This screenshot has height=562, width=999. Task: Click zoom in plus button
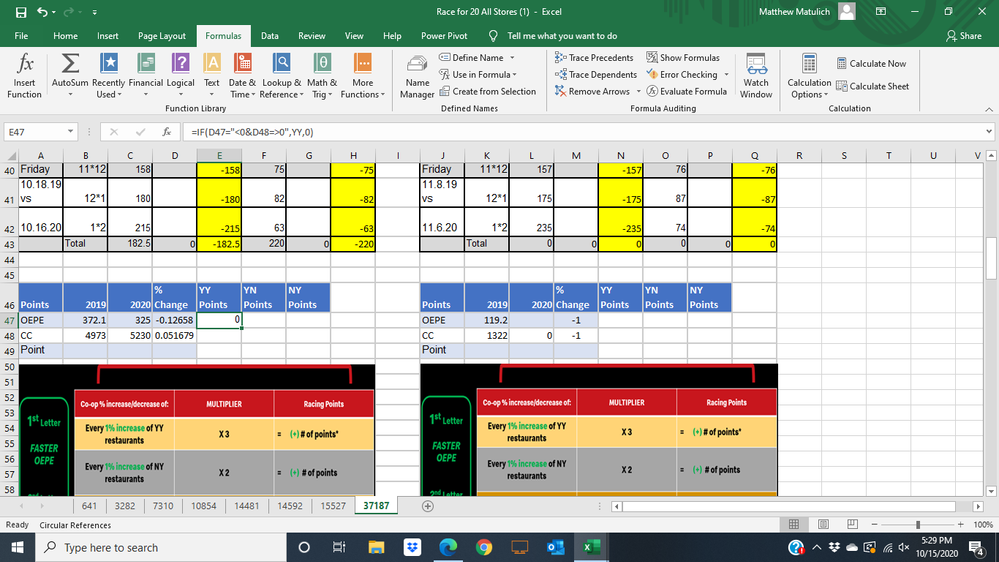[960, 524]
